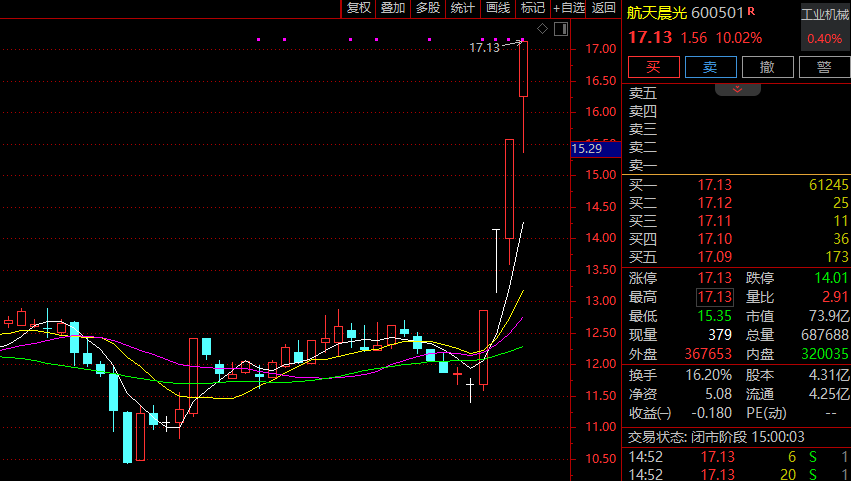This screenshot has width=851, height=481.
Task: Activate the 画线 drawing tool
Action: [x=498, y=8]
